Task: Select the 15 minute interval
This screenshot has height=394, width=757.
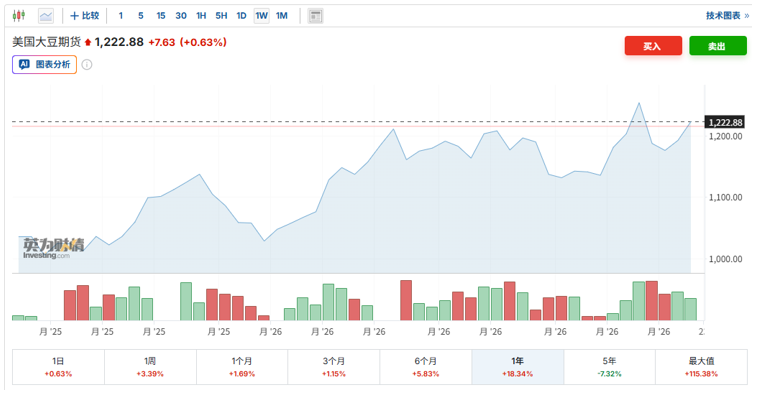Action: click(161, 16)
